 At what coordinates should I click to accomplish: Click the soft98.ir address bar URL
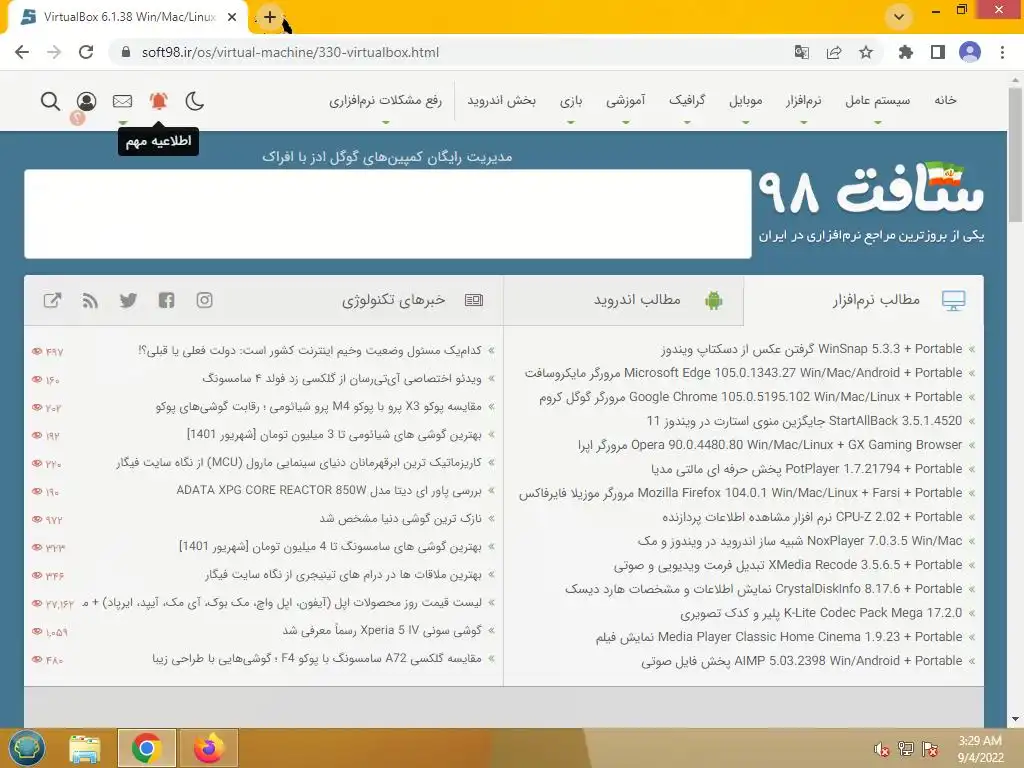tap(291, 52)
